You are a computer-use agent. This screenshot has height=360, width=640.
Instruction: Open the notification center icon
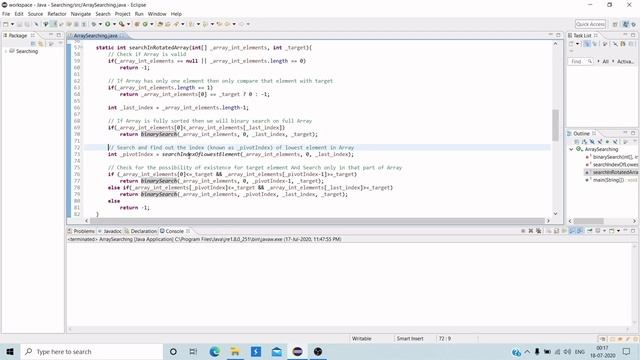pyautogui.click(x=627, y=351)
